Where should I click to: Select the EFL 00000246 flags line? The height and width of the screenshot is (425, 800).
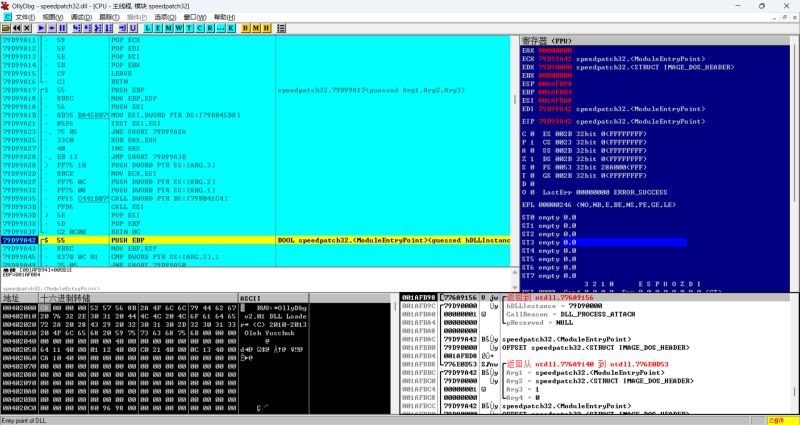(599, 205)
